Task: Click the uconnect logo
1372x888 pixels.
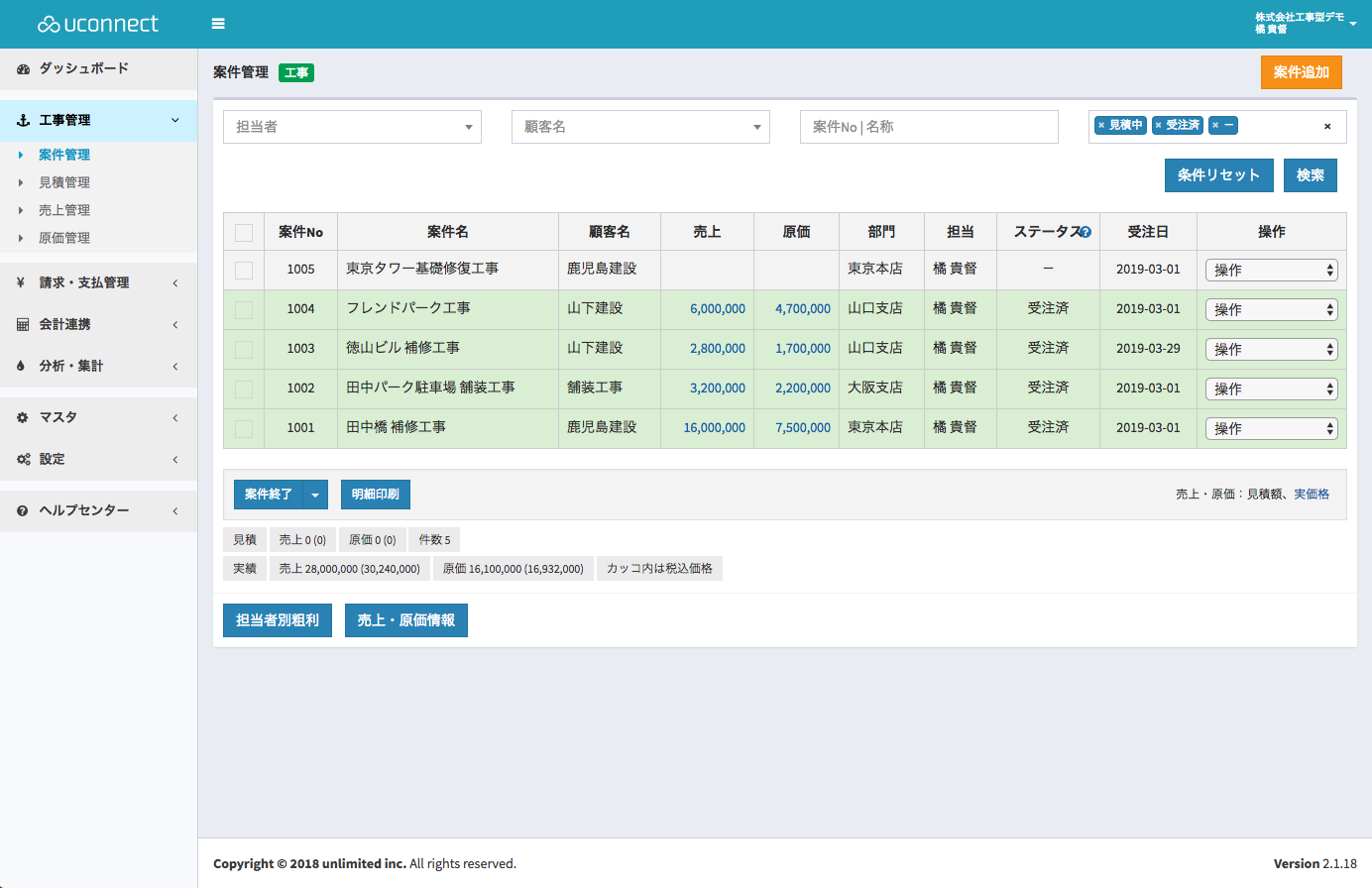Action: pyautogui.click(x=98, y=24)
